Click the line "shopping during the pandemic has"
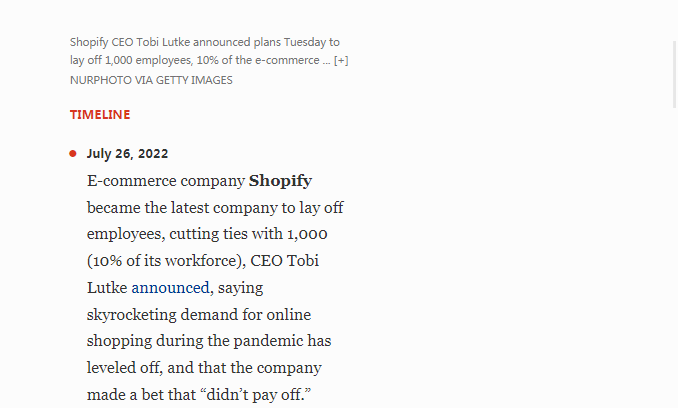Viewport: 678px width, 408px height. click(209, 341)
